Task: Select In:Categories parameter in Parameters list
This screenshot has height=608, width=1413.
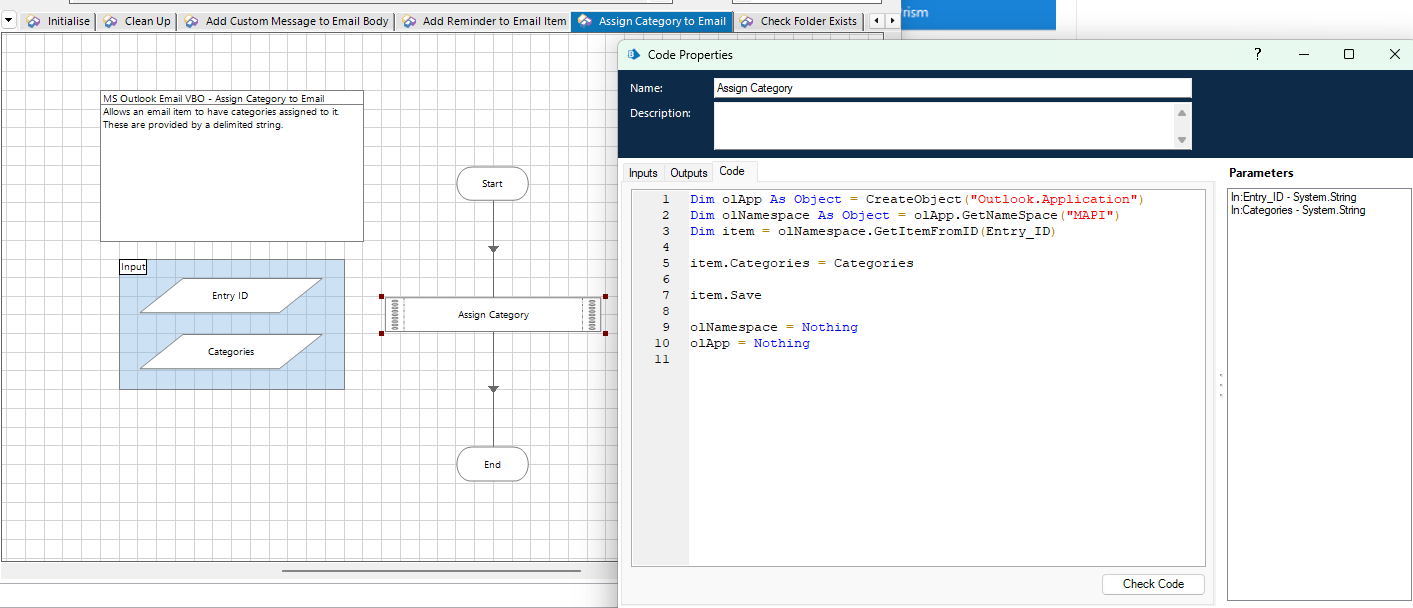Action: tap(1297, 210)
